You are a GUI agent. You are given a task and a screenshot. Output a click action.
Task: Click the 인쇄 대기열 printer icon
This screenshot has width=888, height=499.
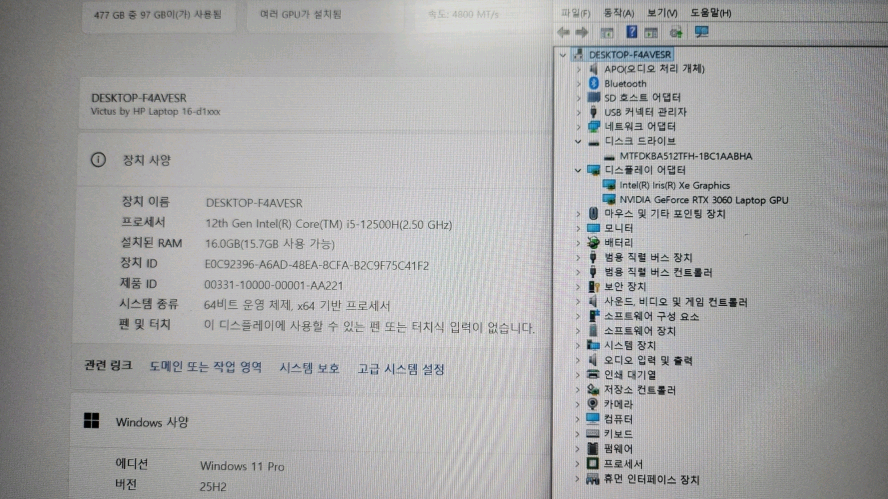592,374
